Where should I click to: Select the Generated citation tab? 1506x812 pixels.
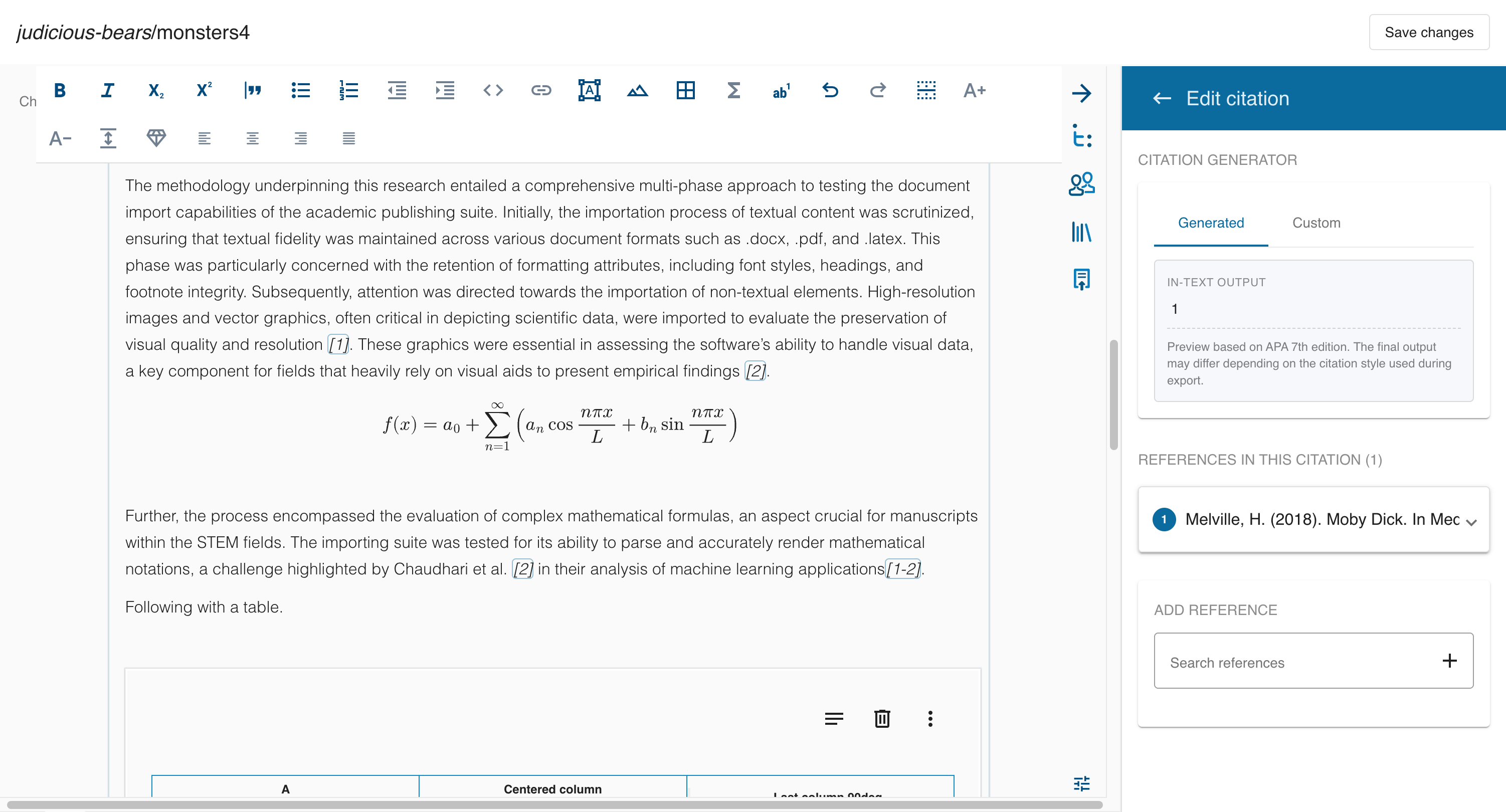[x=1211, y=223]
